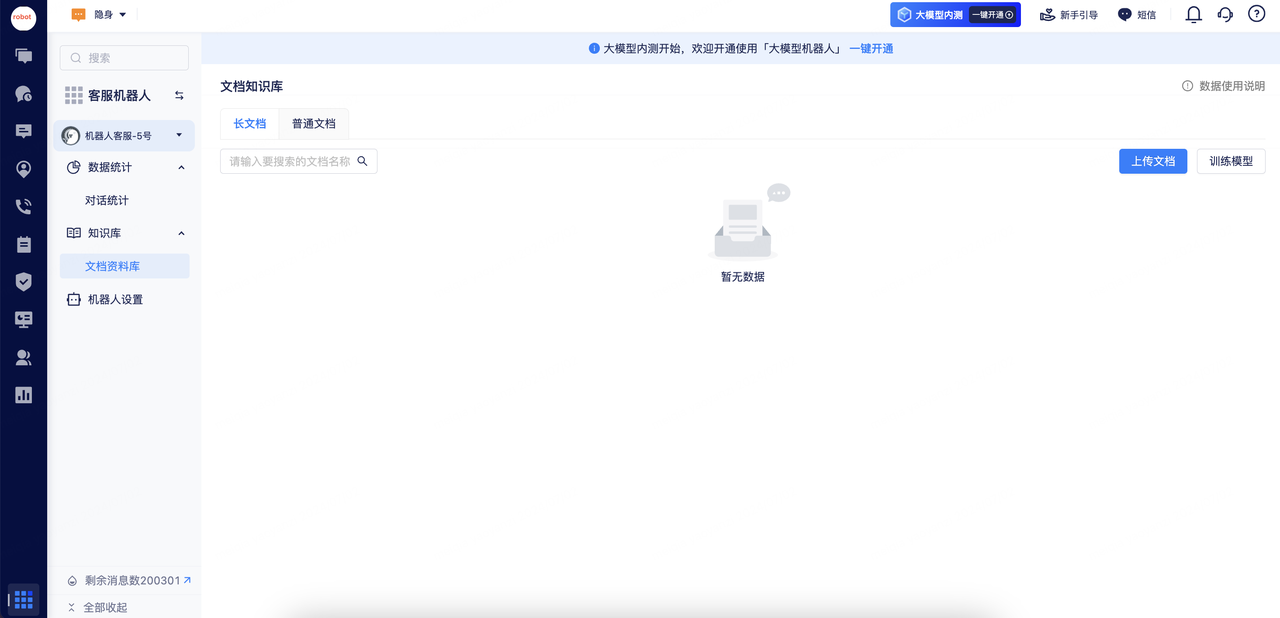Viewport: 1280px width, 618px height.
Task: Open the monitor screen sidebar icon
Action: (x=23, y=320)
